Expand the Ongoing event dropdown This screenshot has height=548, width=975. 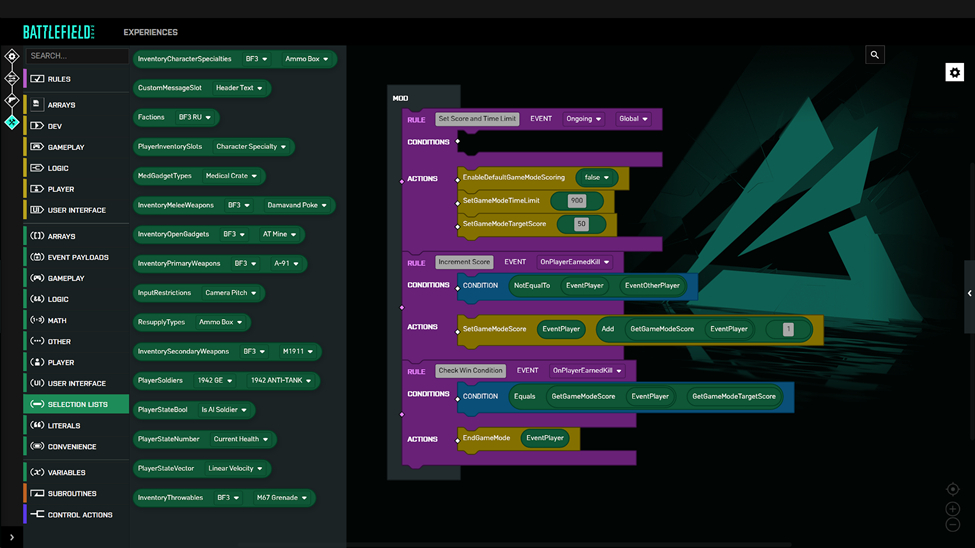(583, 119)
